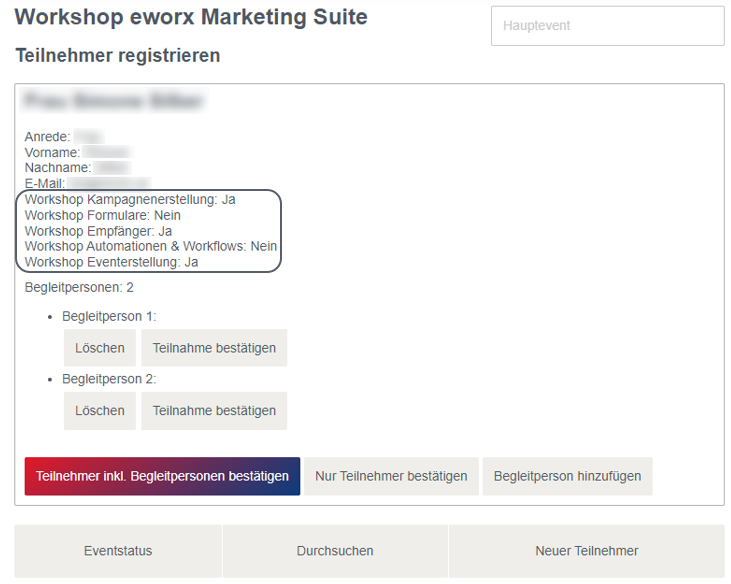The height and width of the screenshot is (584, 731).
Task: Click the Hauptevent input field
Action: coord(607,26)
